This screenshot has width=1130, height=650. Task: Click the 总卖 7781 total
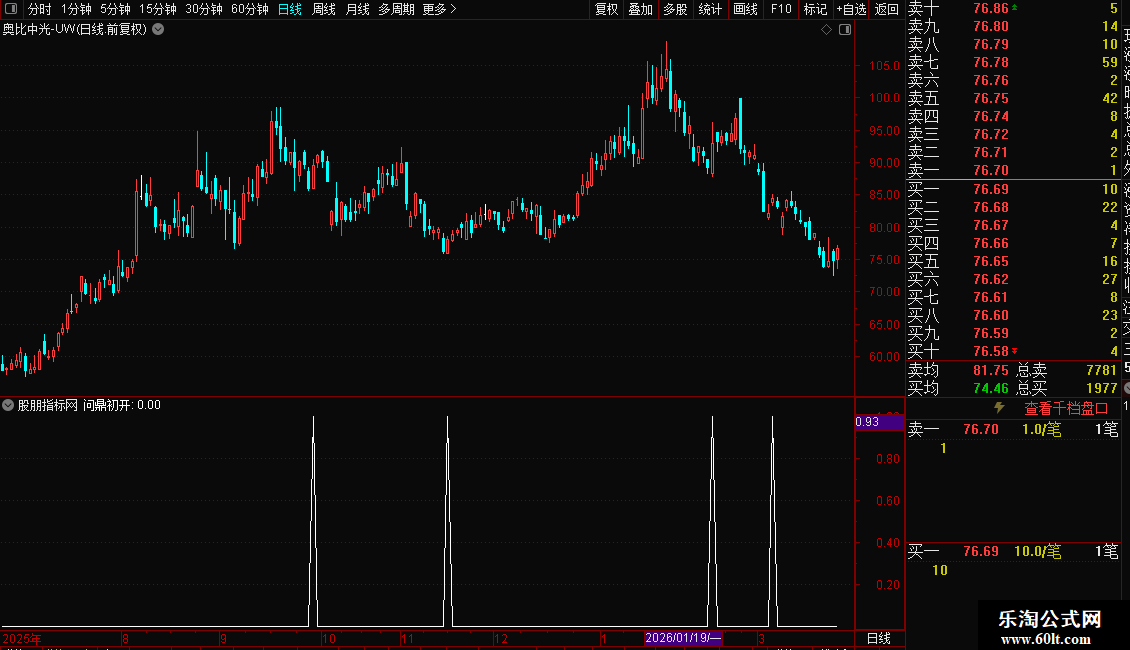(x=1067, y=370)
